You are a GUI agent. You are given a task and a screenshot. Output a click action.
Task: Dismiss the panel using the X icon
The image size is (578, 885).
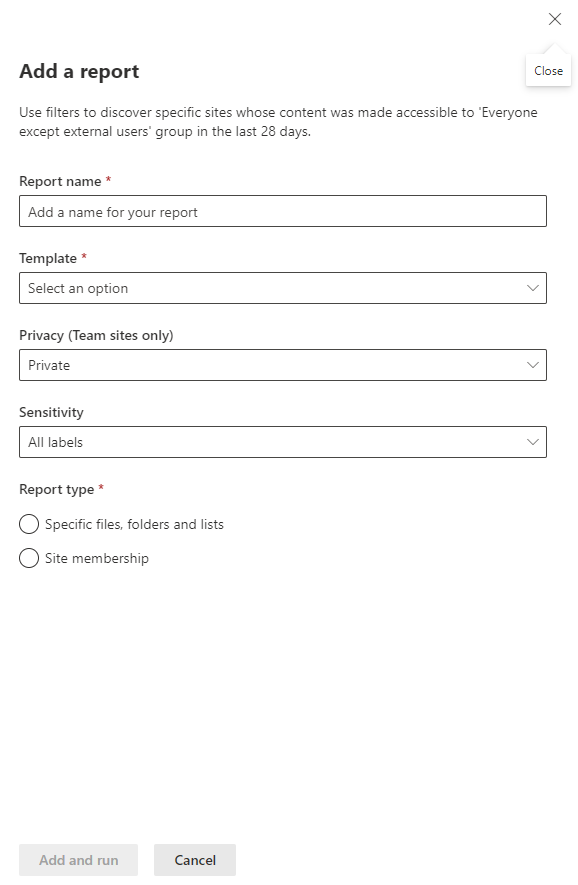tap(555, 19)
